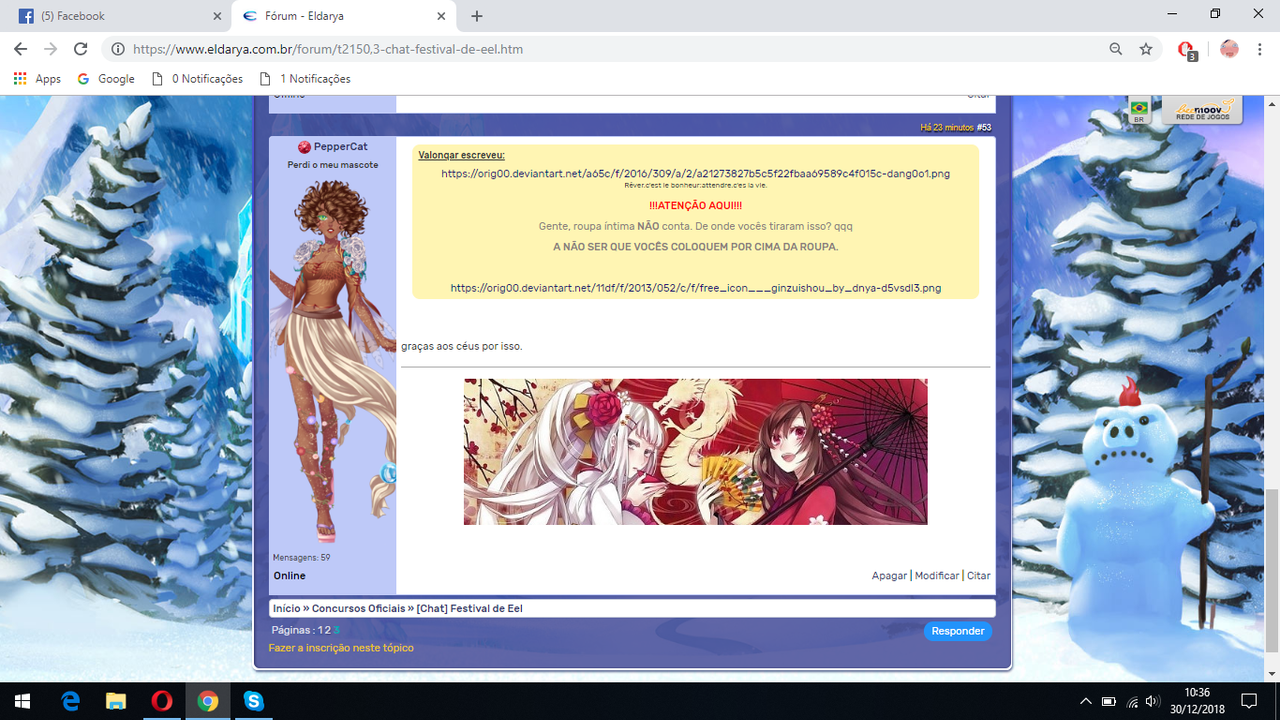Open a new browser tab
1280x720 pixels.
(477, 16)
